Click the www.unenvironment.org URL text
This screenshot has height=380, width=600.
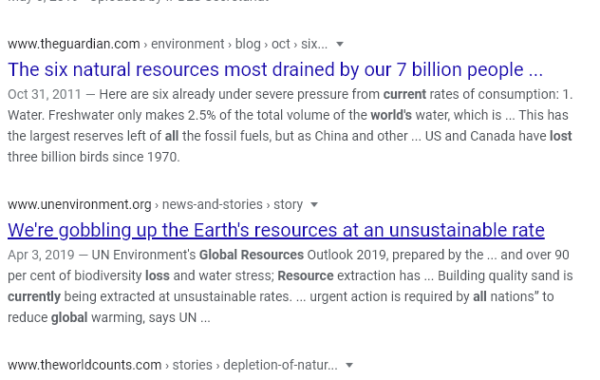(x=79, y=205)
